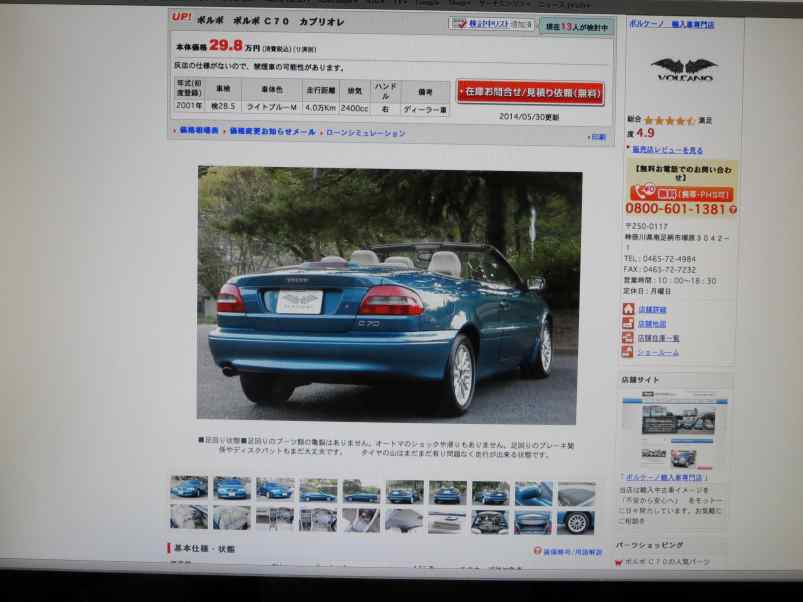Click the 4.9 satisfaction rating score
The image size is (803, 602).
click(x=645, y=133)
